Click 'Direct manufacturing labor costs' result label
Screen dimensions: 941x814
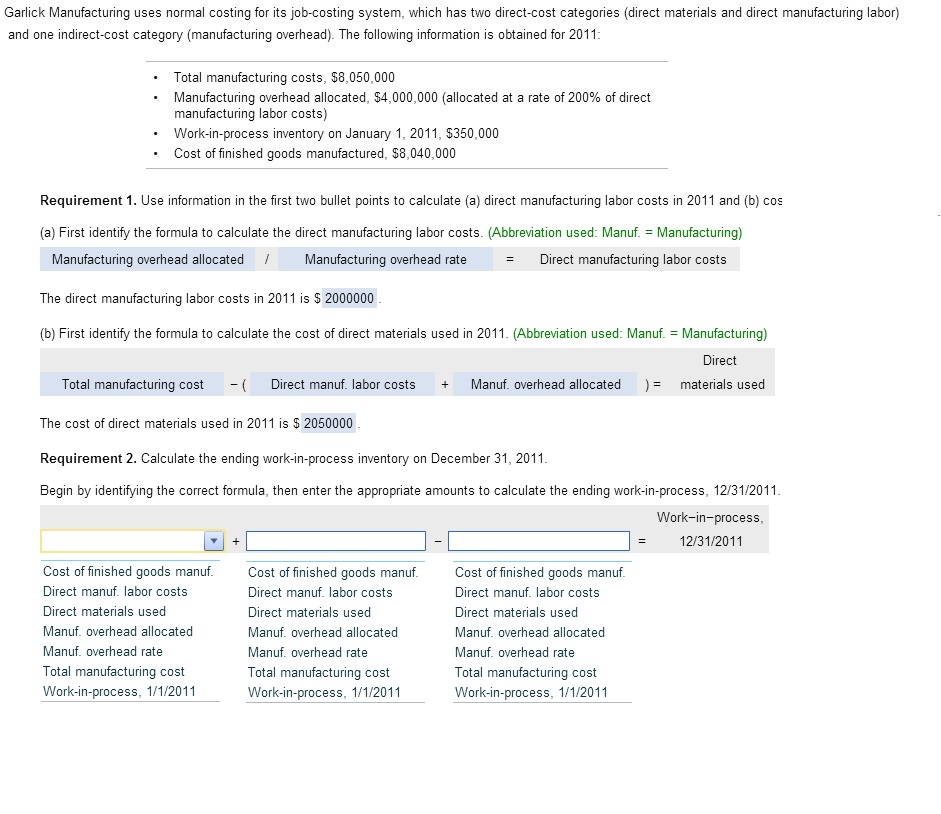(x=633, y=259)
